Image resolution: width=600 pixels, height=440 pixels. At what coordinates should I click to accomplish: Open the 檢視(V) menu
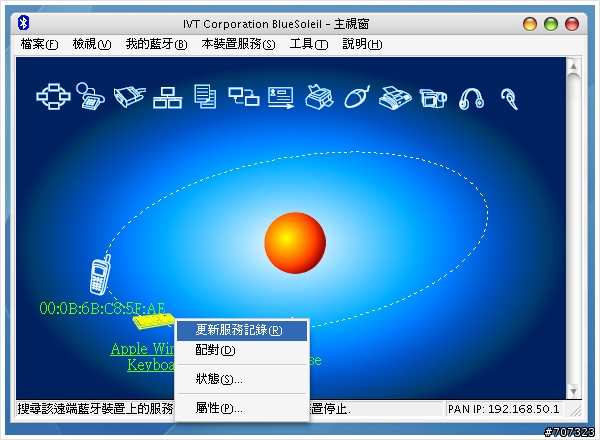coord(92,44)
